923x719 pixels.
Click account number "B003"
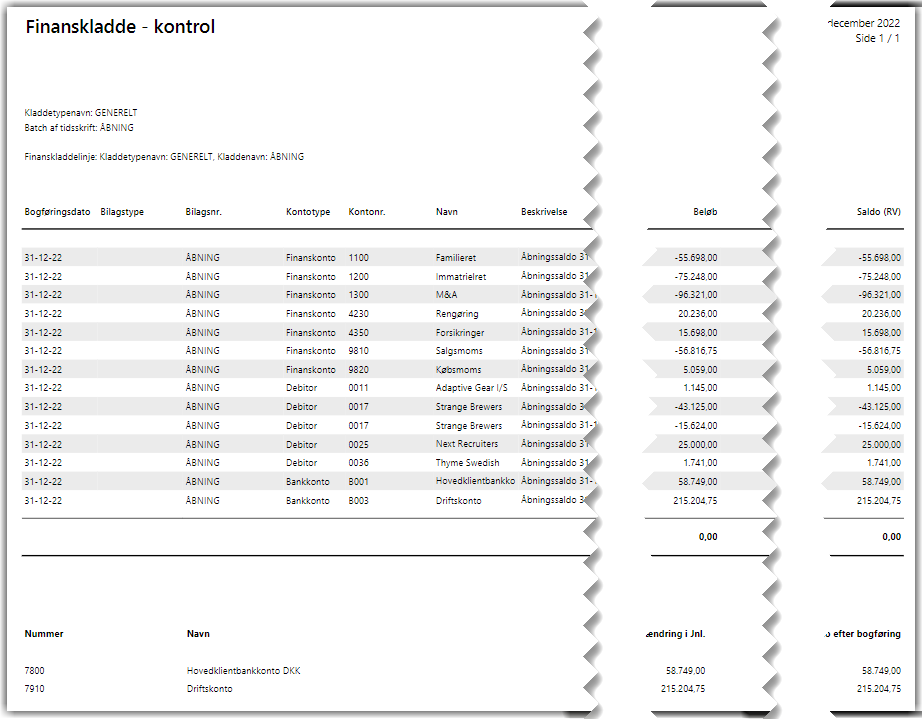point(358,501)
